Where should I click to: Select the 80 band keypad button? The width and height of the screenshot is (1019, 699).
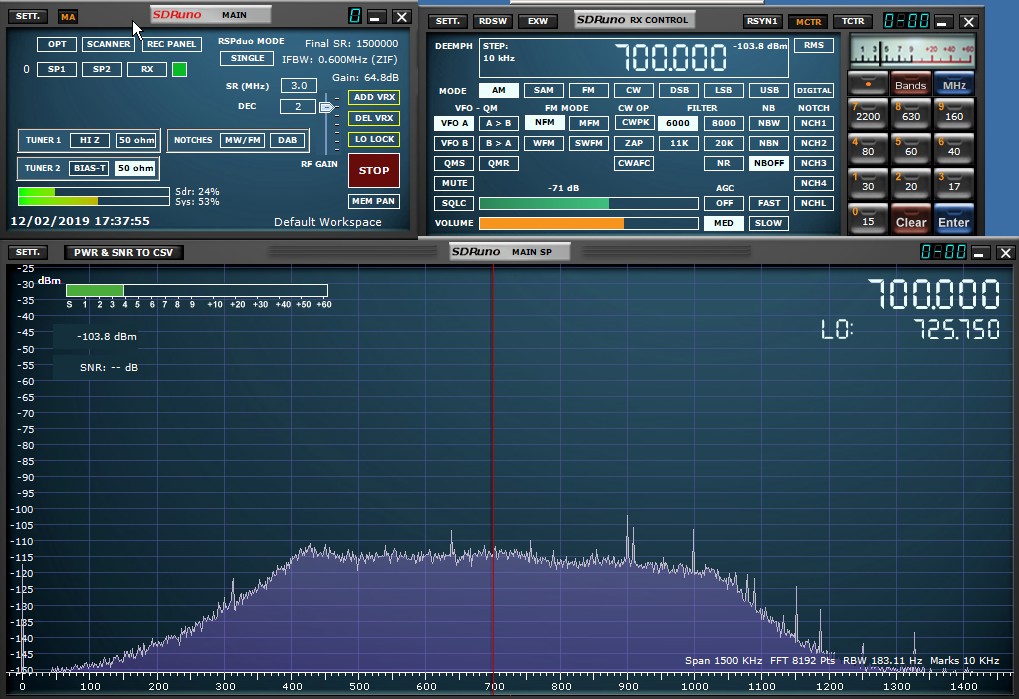coord(868,149)
